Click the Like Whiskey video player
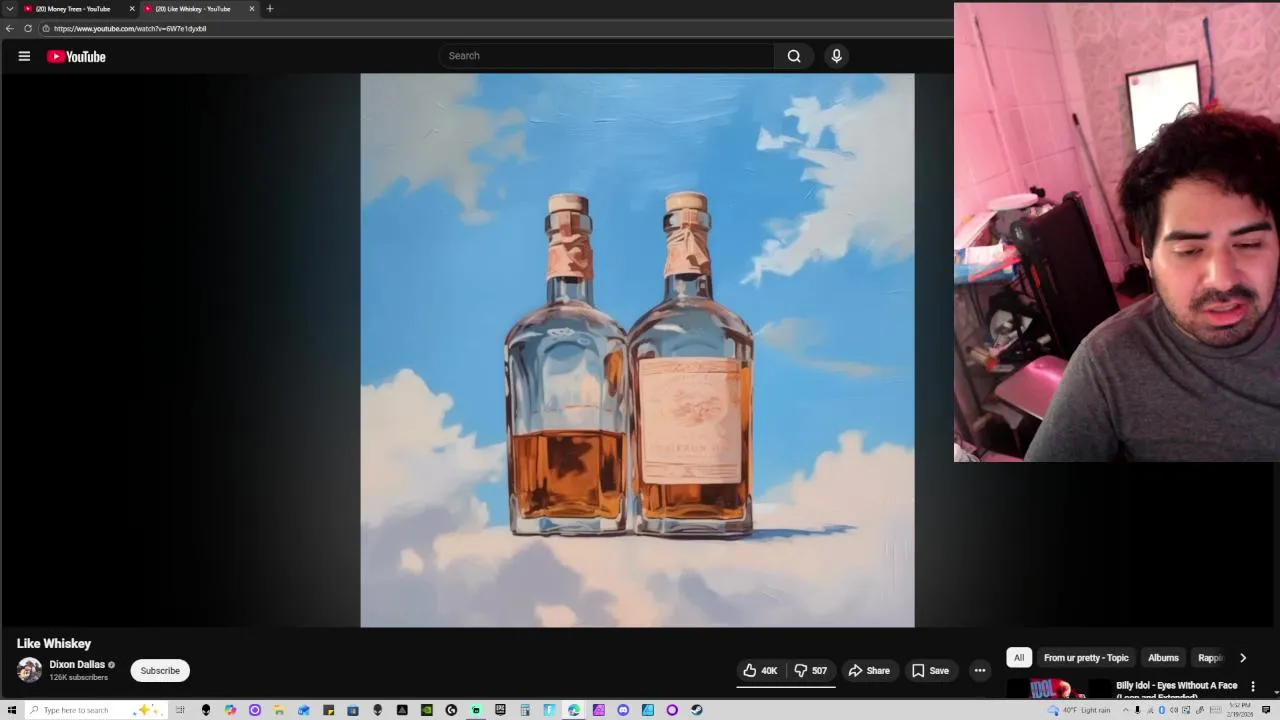 [637, 350]
